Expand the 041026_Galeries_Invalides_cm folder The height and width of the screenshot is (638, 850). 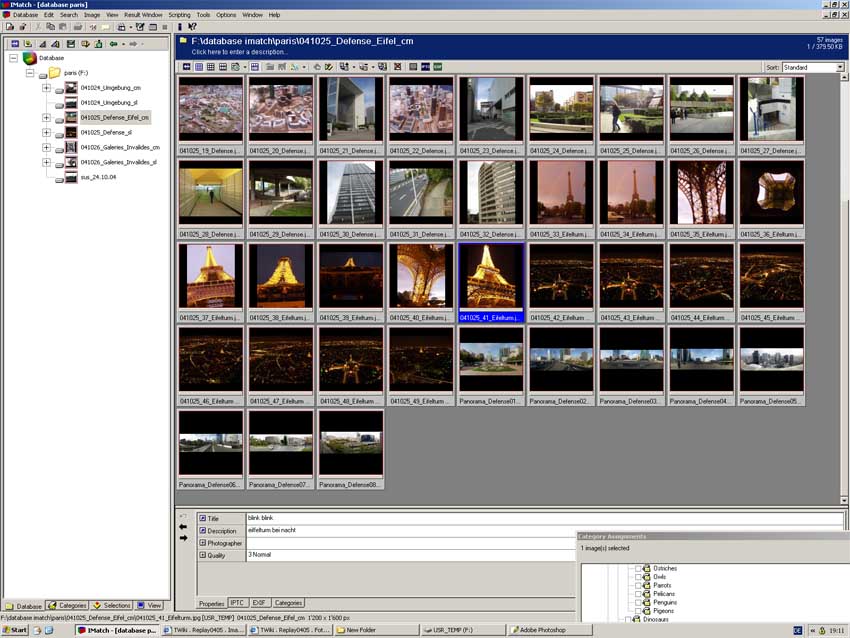[x=46, y=147]
